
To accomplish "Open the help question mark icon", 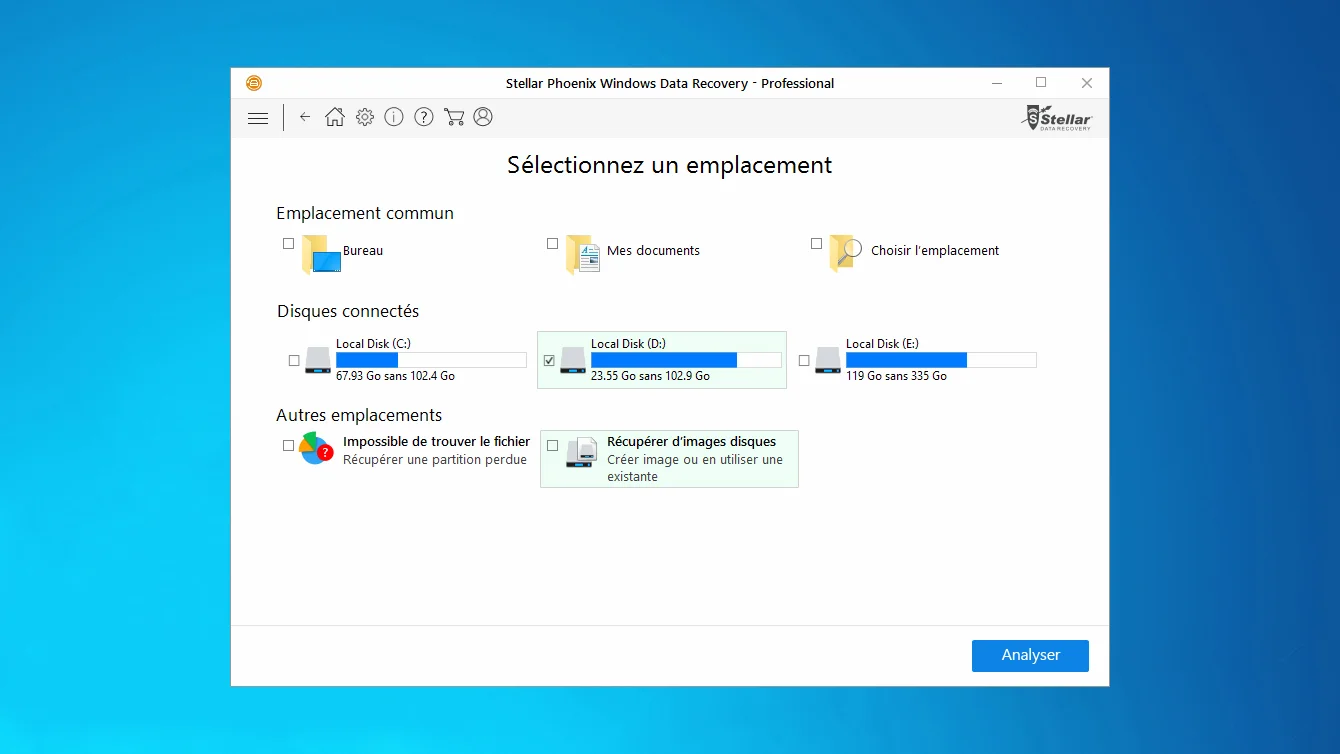I will (x=424, y=117).
